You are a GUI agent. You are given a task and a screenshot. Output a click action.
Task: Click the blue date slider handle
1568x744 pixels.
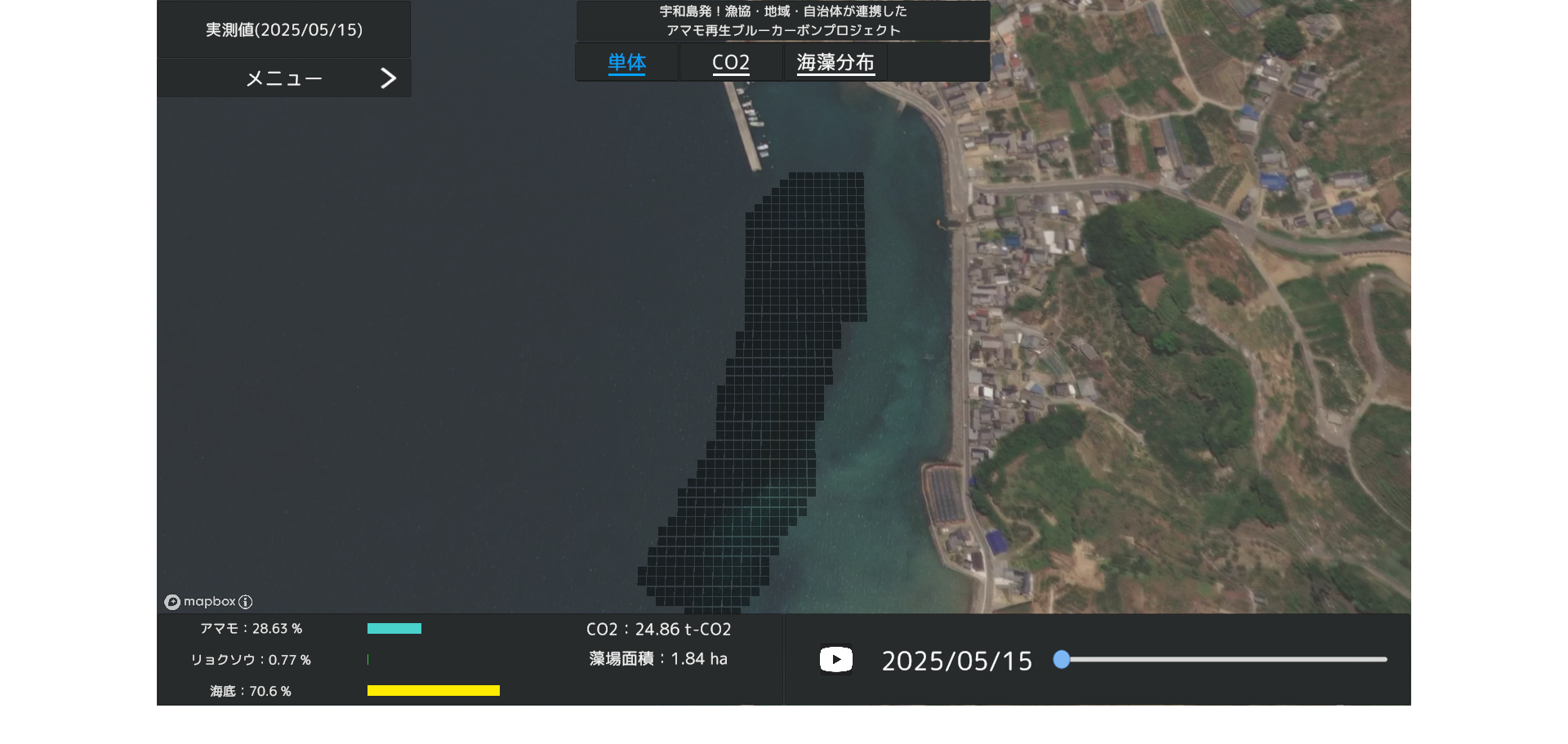[1061, 660]
